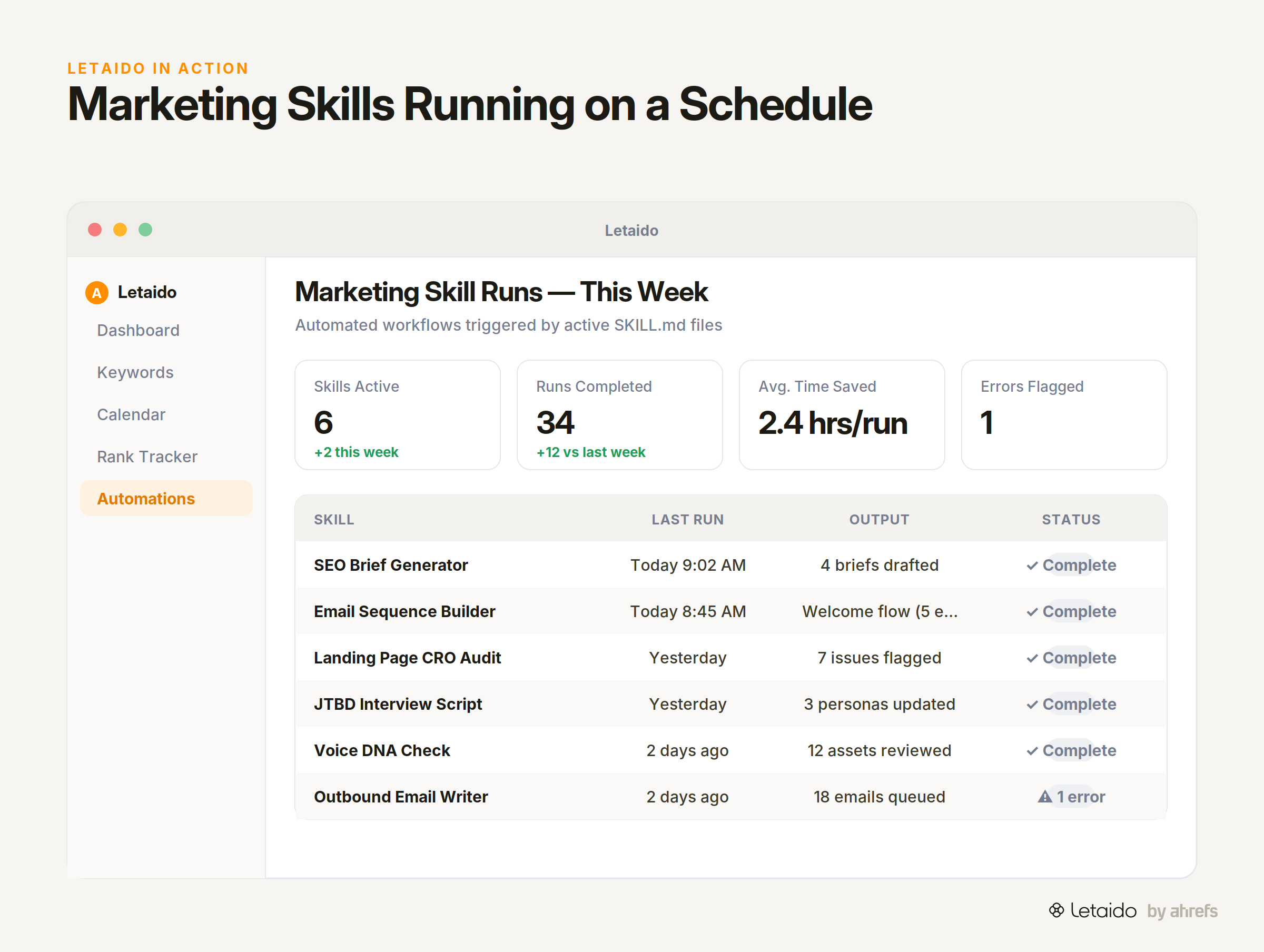1264x952 pixels.
Task: Open the SEO Brief Generator skill
Action: pyautogui.click(x=391, y=565)
